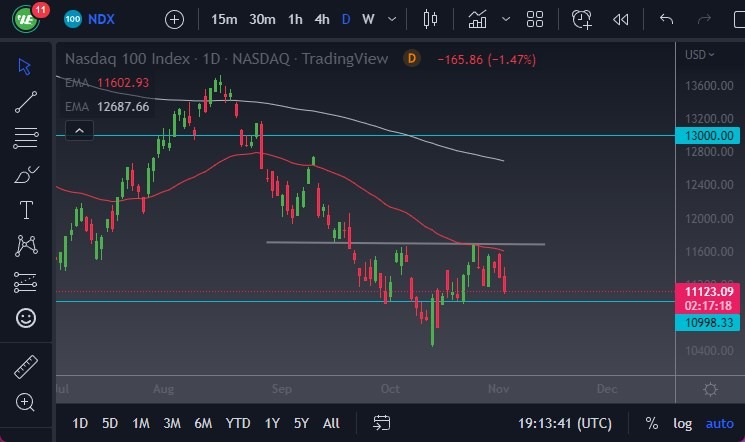
Task: Open the indicator templates grid
Action: click(x=535, y=19)
